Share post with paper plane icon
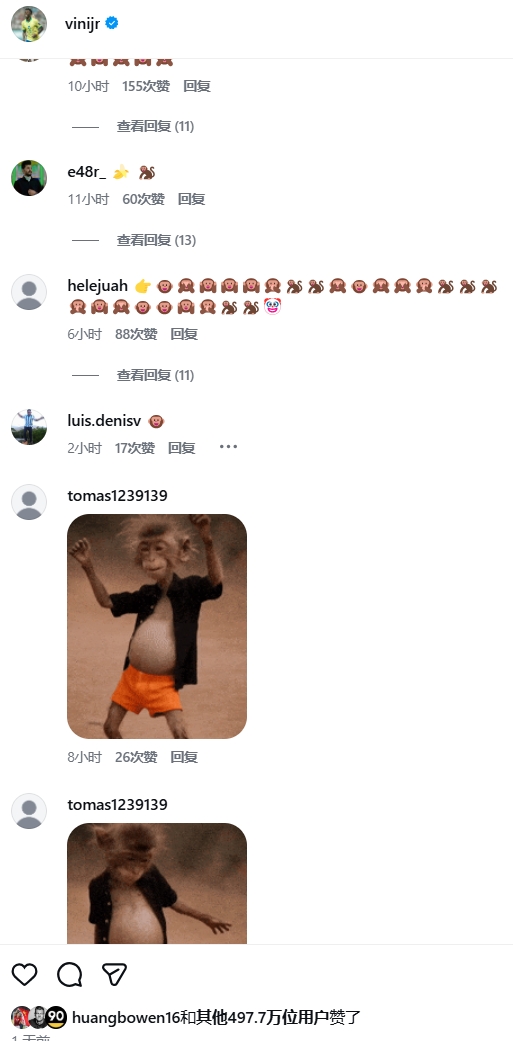 pos(114,974)
